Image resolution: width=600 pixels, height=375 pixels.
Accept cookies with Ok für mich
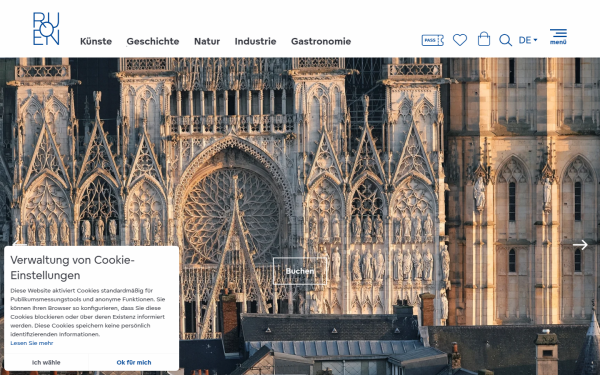pos(134,362)
